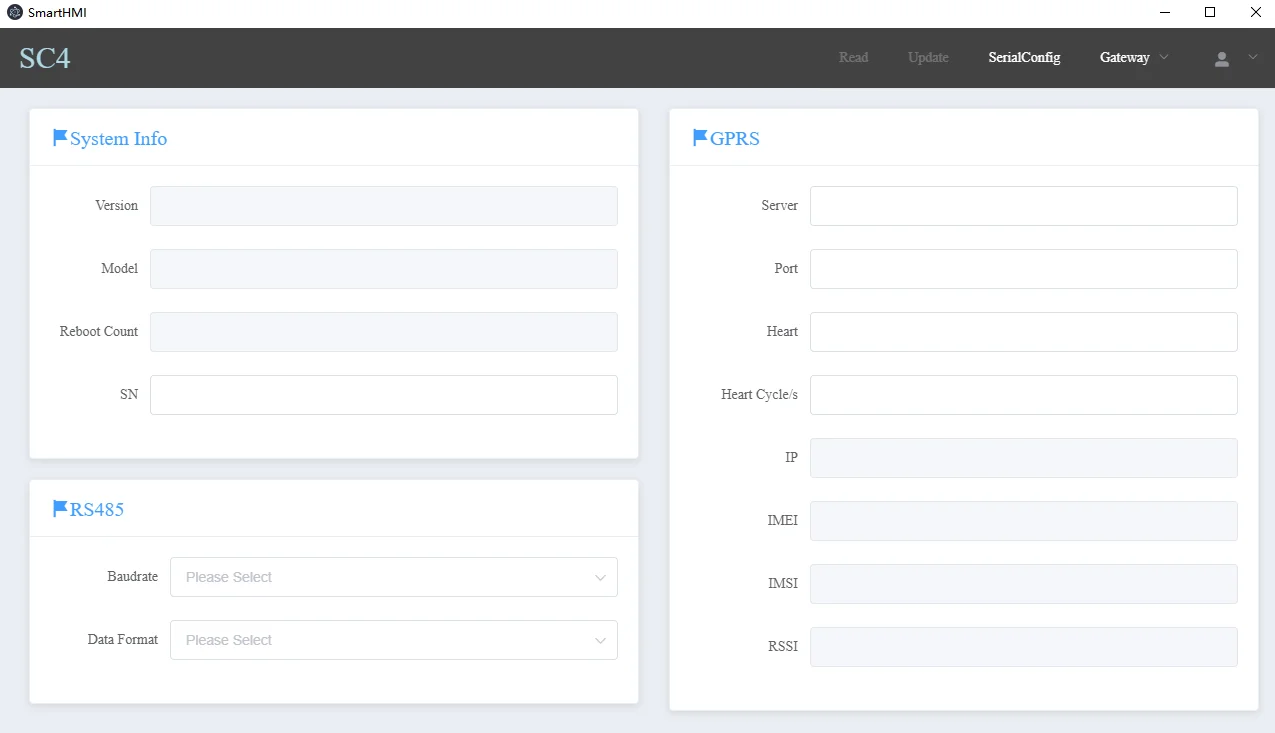
Task: Click the SmartHMI app icon in title bar
Action: [15, 13]
